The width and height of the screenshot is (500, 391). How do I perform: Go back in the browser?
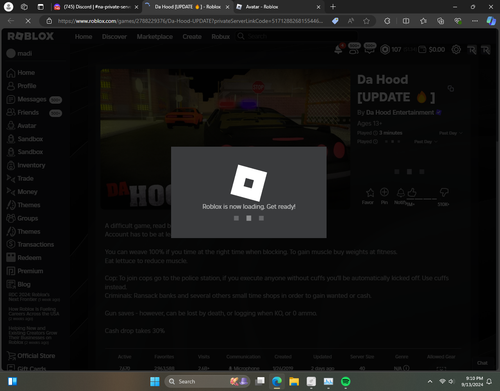tap(11, 21)
